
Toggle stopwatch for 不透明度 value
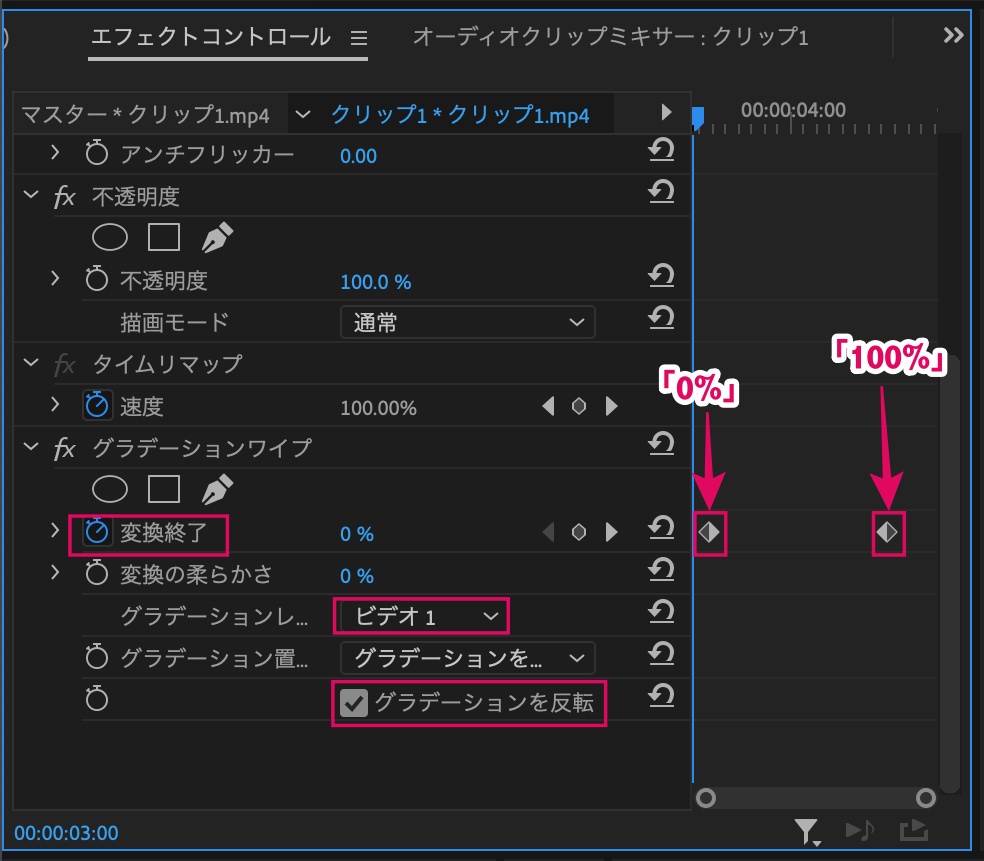pos(97,279)
